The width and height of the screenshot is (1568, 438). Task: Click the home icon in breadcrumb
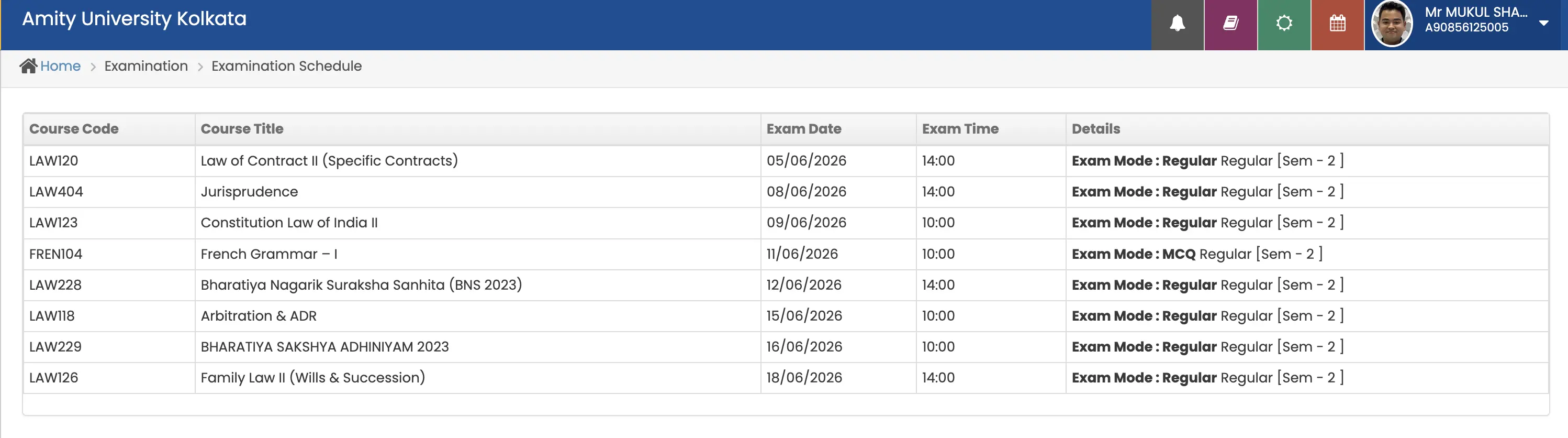click(28, 66)
